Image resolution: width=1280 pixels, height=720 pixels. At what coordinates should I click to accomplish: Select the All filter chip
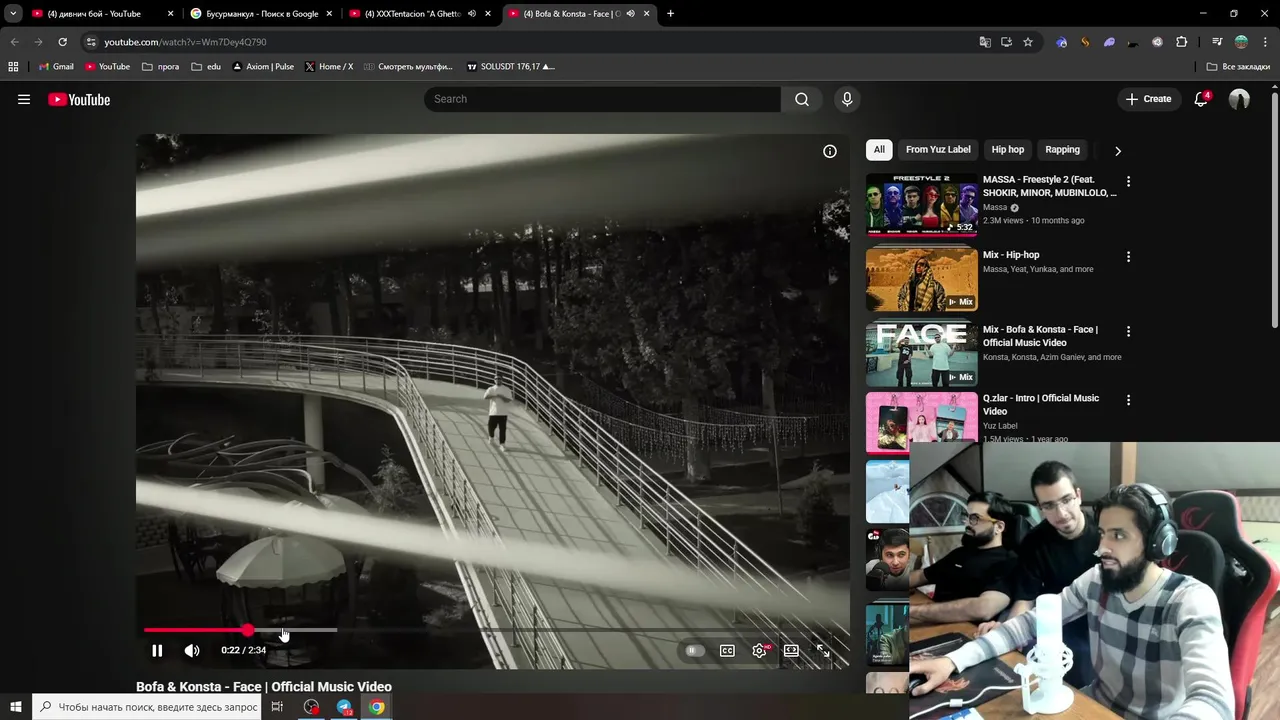point(879,150)
